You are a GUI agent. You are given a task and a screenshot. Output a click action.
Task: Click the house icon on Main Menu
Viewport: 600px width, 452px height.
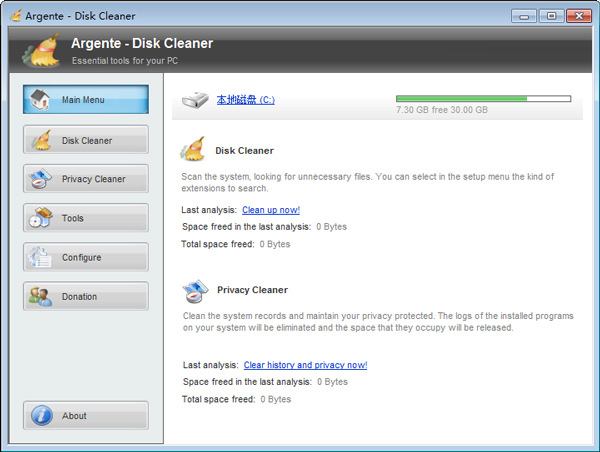pyautogui.click(x=40, y=100)
